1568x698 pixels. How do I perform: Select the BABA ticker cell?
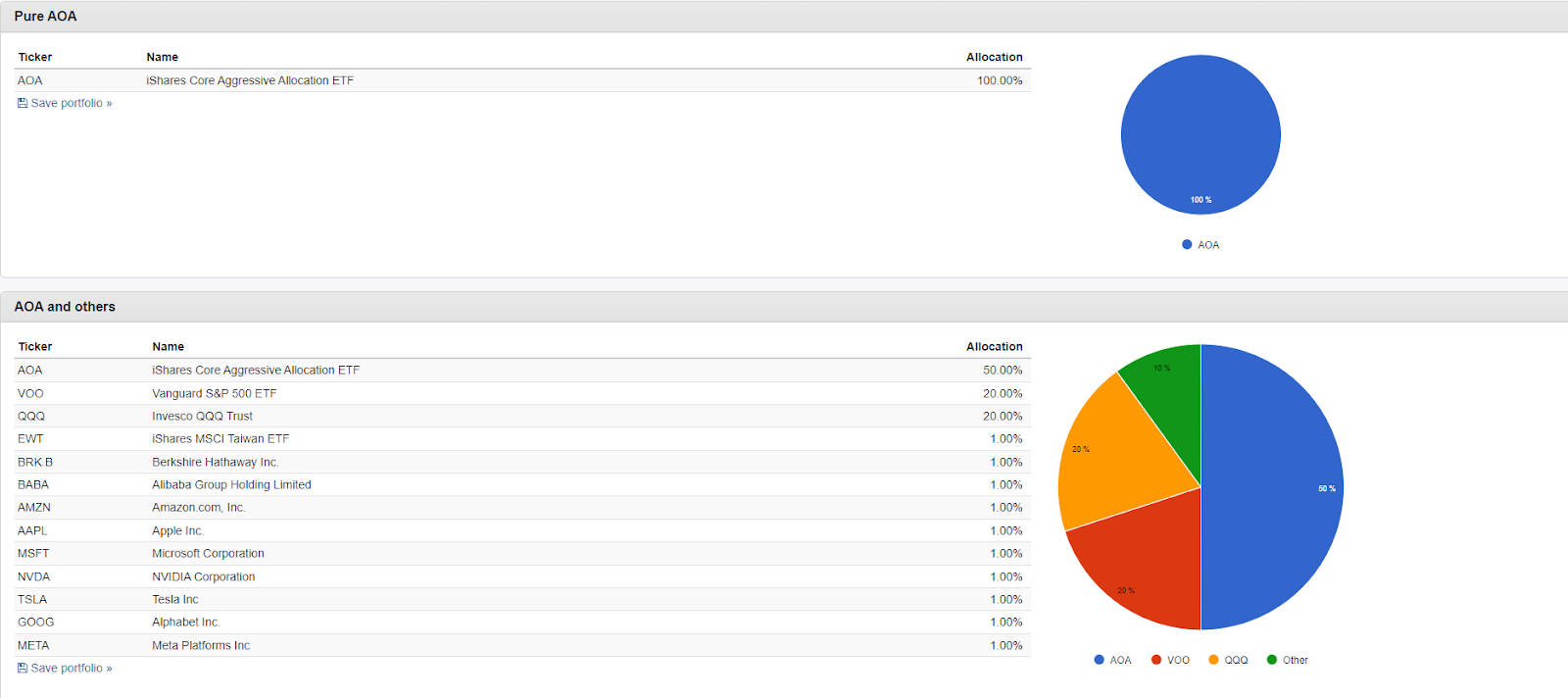coord(33,484)
